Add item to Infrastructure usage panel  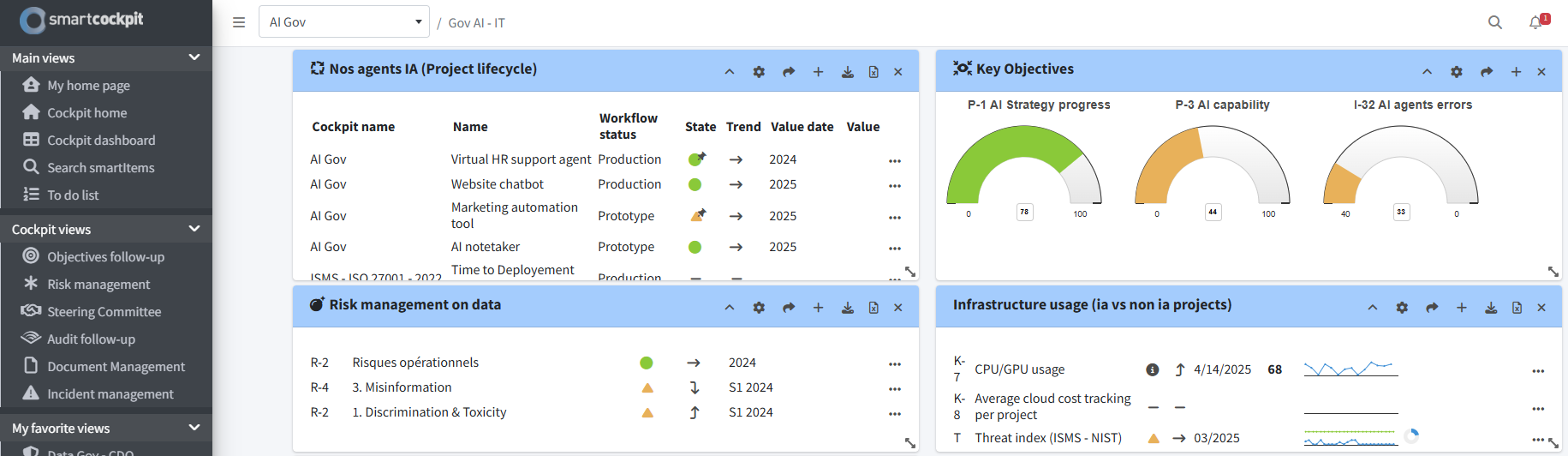click(x=1461, y=308)
